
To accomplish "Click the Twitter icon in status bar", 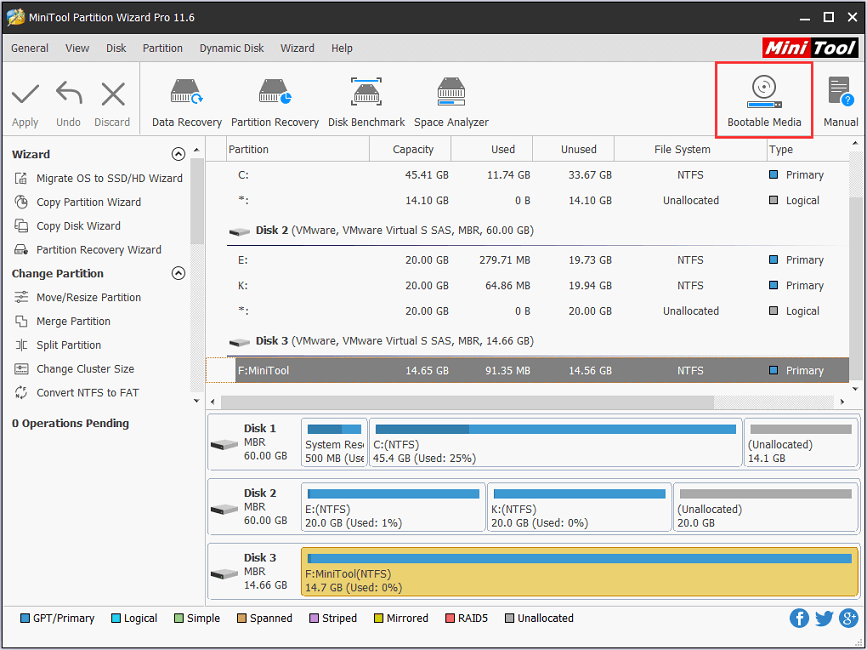I will [824, 618].
